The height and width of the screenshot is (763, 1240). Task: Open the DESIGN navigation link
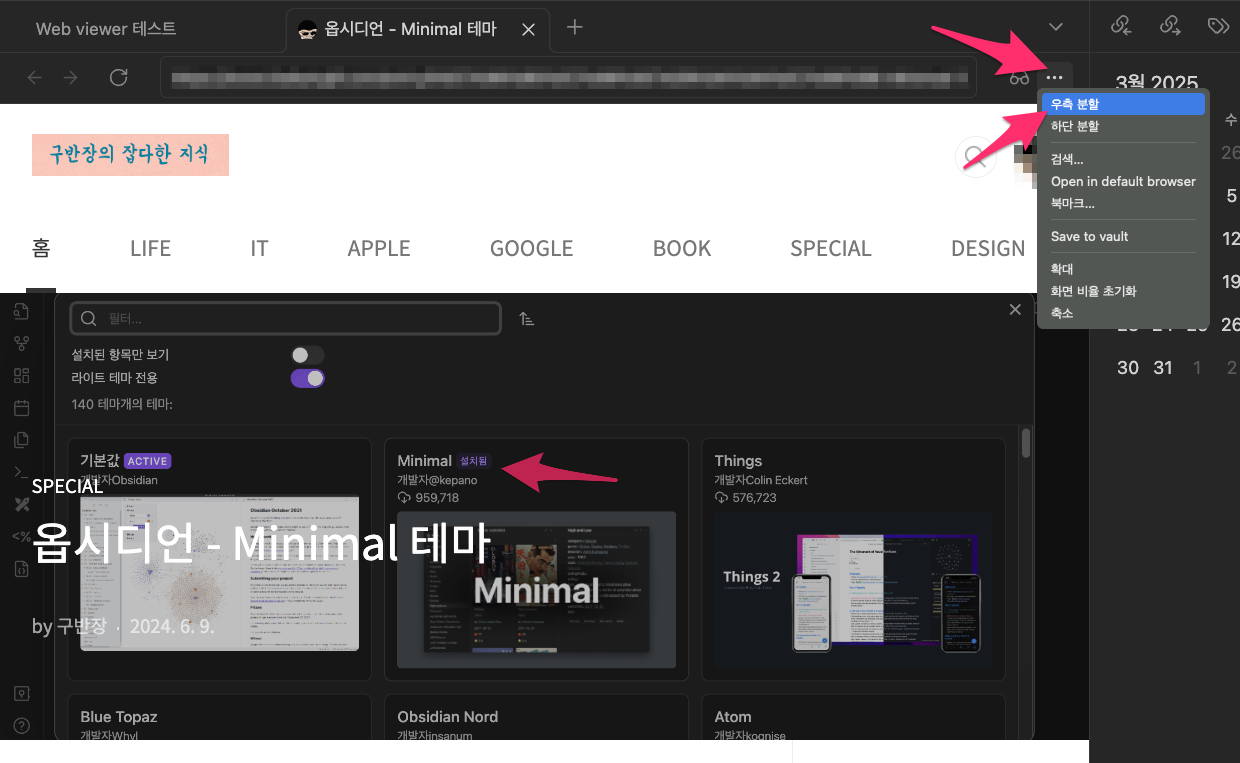[x=988, y=248]
